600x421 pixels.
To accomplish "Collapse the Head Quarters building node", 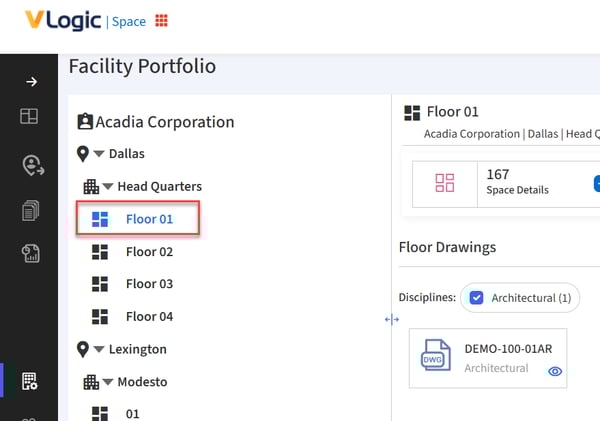I will tap(108, 187).
